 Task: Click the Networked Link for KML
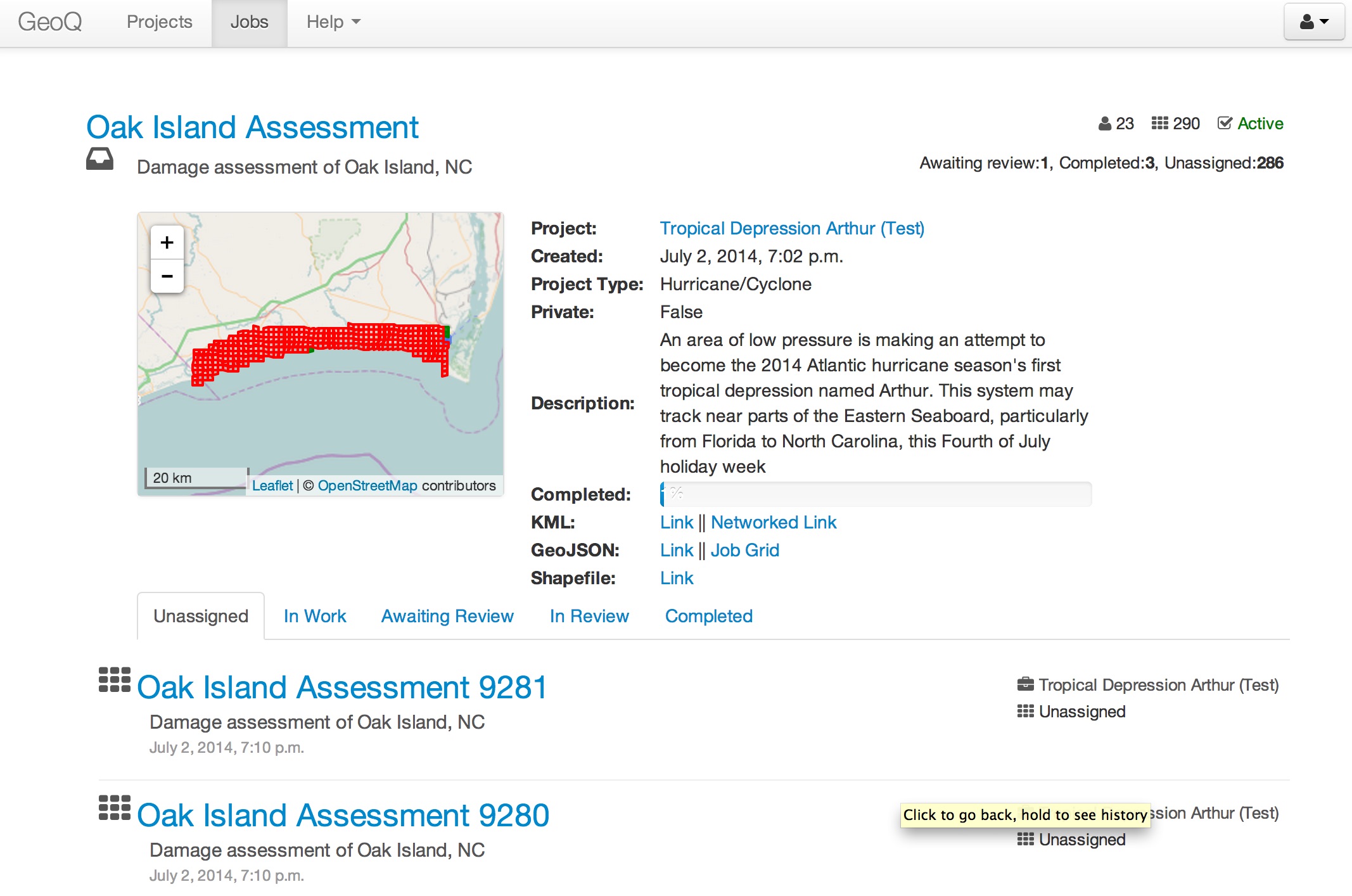click(774, 522)
